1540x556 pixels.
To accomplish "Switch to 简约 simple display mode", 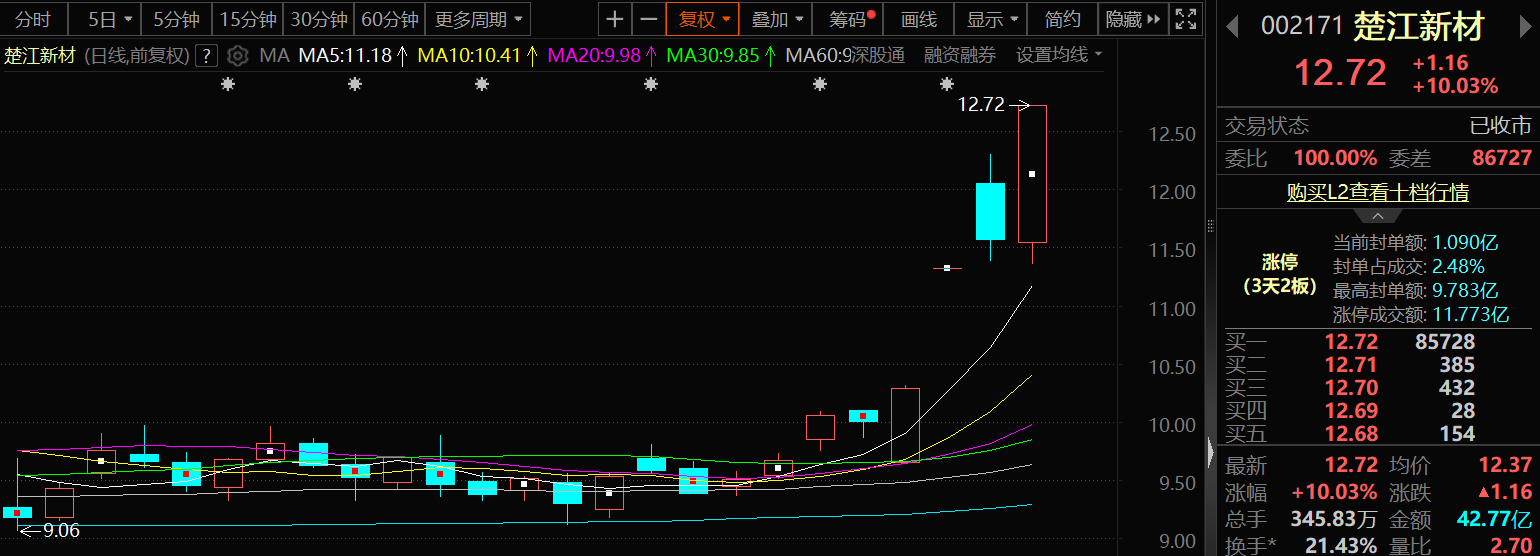I will 1062,19.
